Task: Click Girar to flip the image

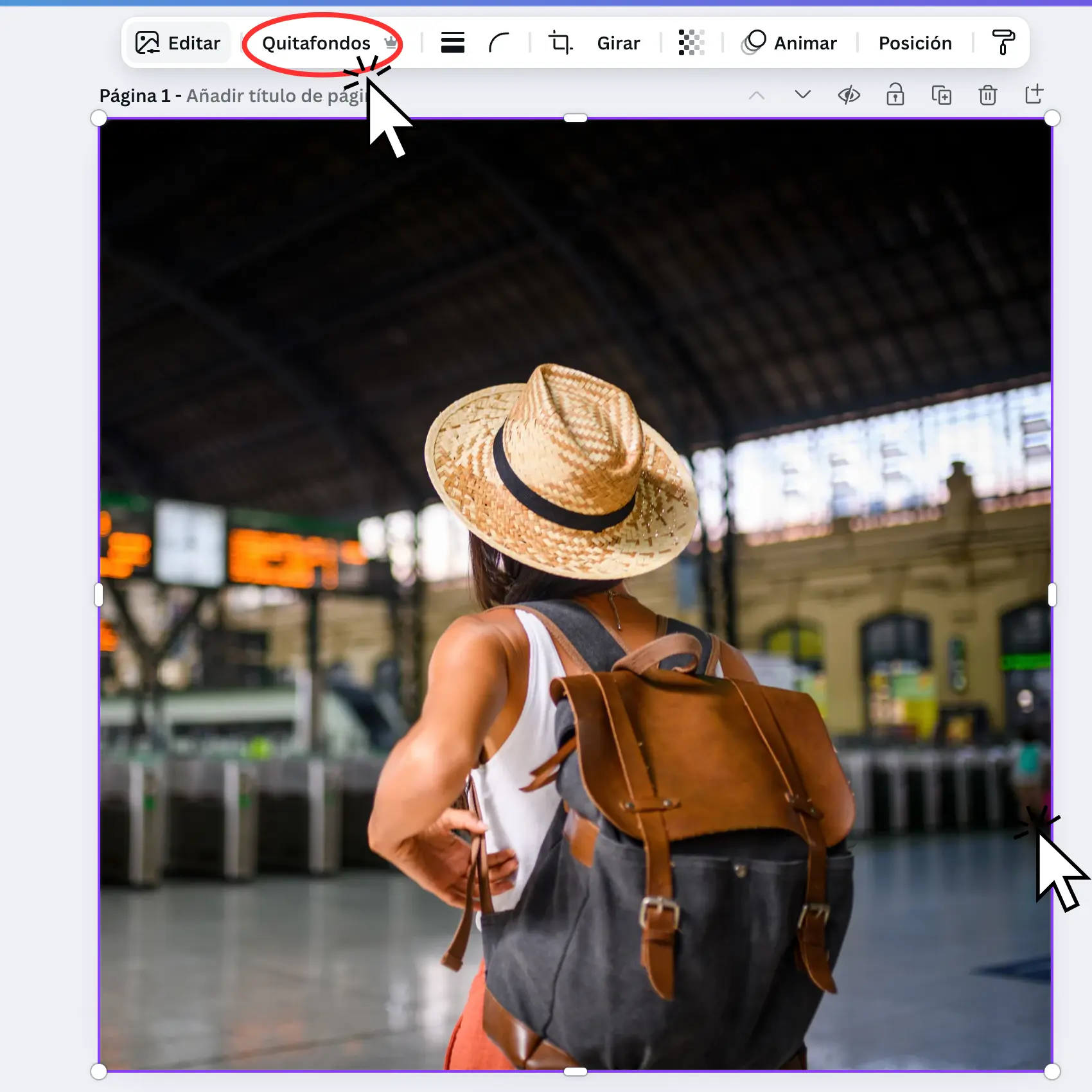Action: pos(618,43)
